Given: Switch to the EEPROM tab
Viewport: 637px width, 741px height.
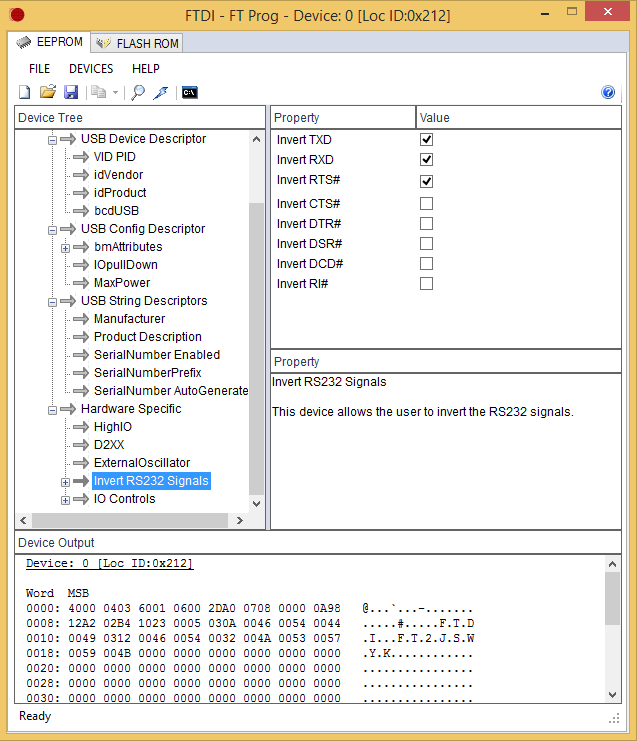Looking at the screenshot, I should coord(50,42).
